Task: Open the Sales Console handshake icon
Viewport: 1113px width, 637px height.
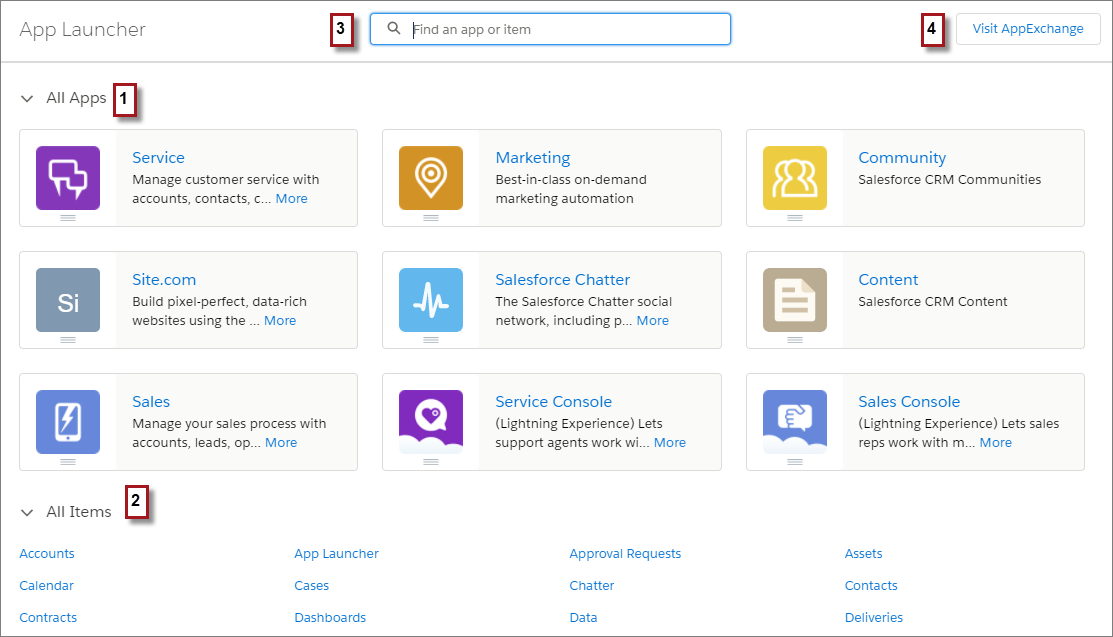Action: [795, 422]
